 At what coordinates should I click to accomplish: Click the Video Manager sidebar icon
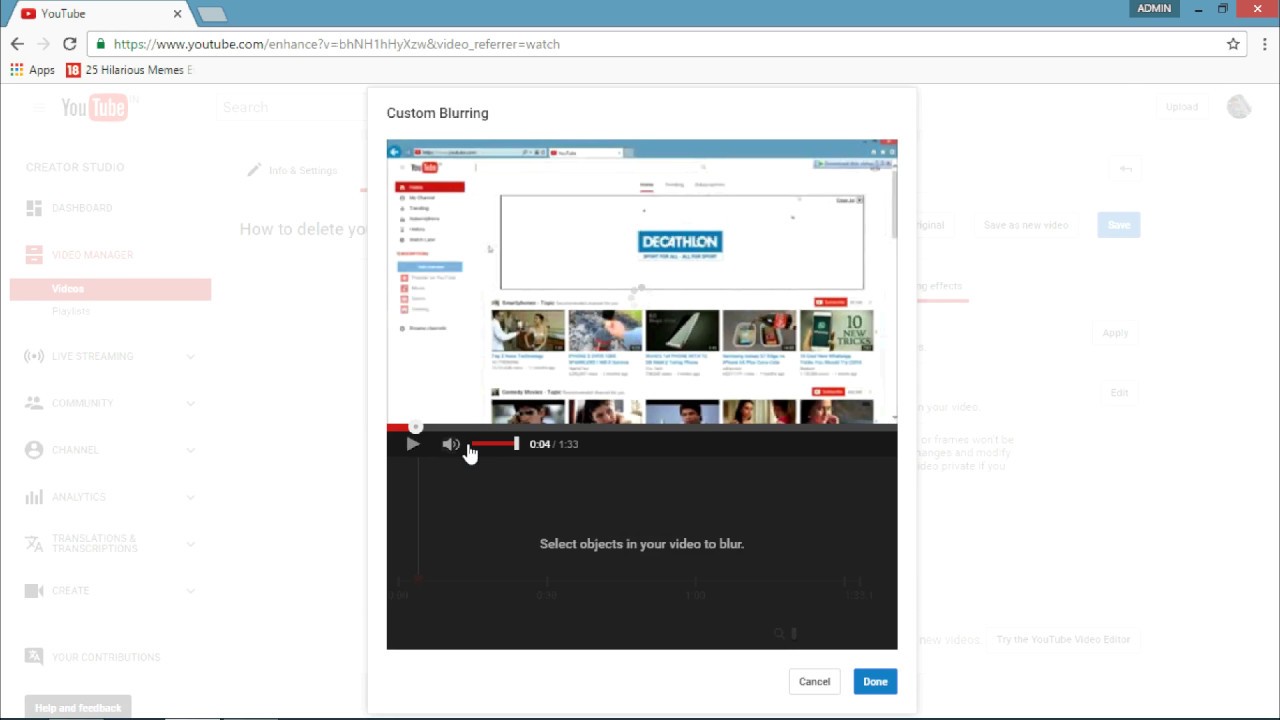click(34, 255)
